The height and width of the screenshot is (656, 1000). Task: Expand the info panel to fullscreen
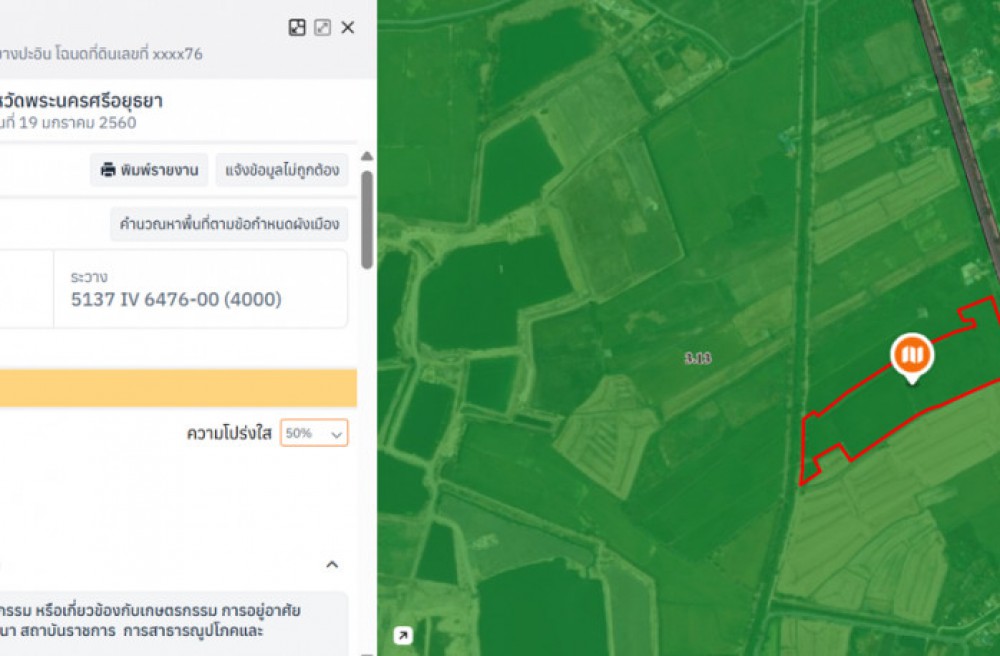click(x=322, y=28)
